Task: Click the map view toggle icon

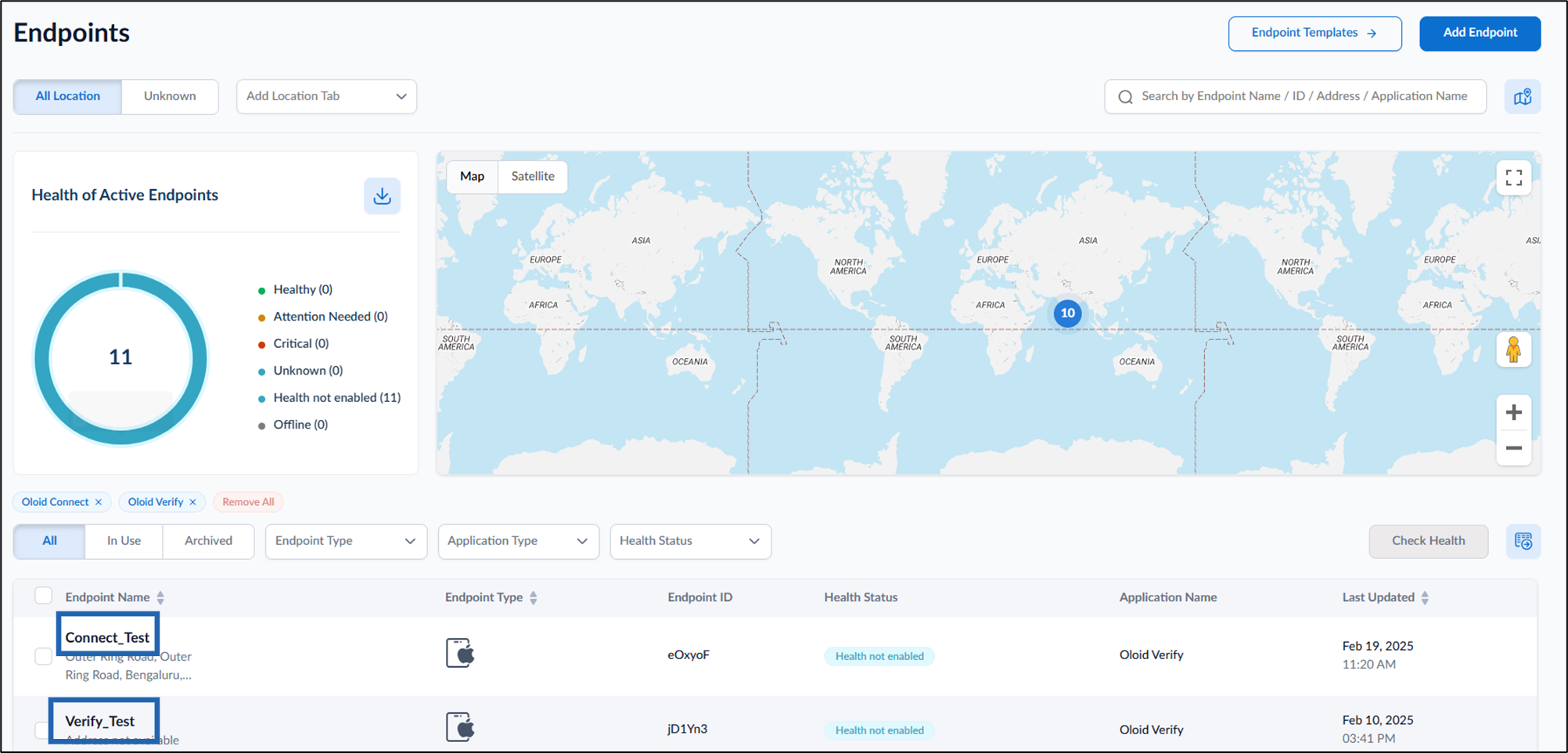Action: tap(1522, 97)
